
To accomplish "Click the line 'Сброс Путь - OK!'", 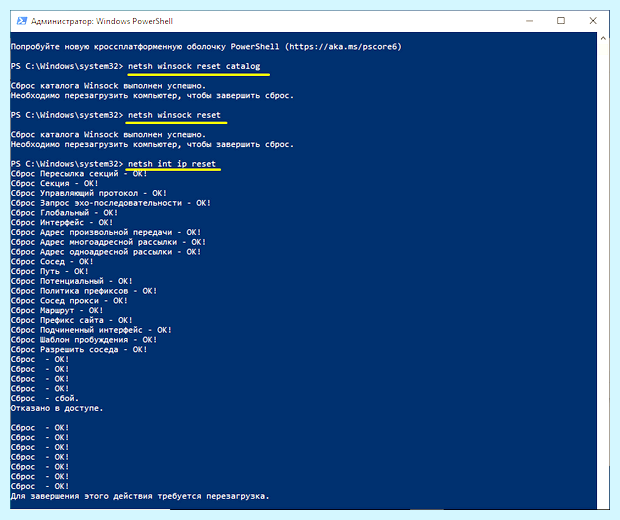I will pos(49,271).
